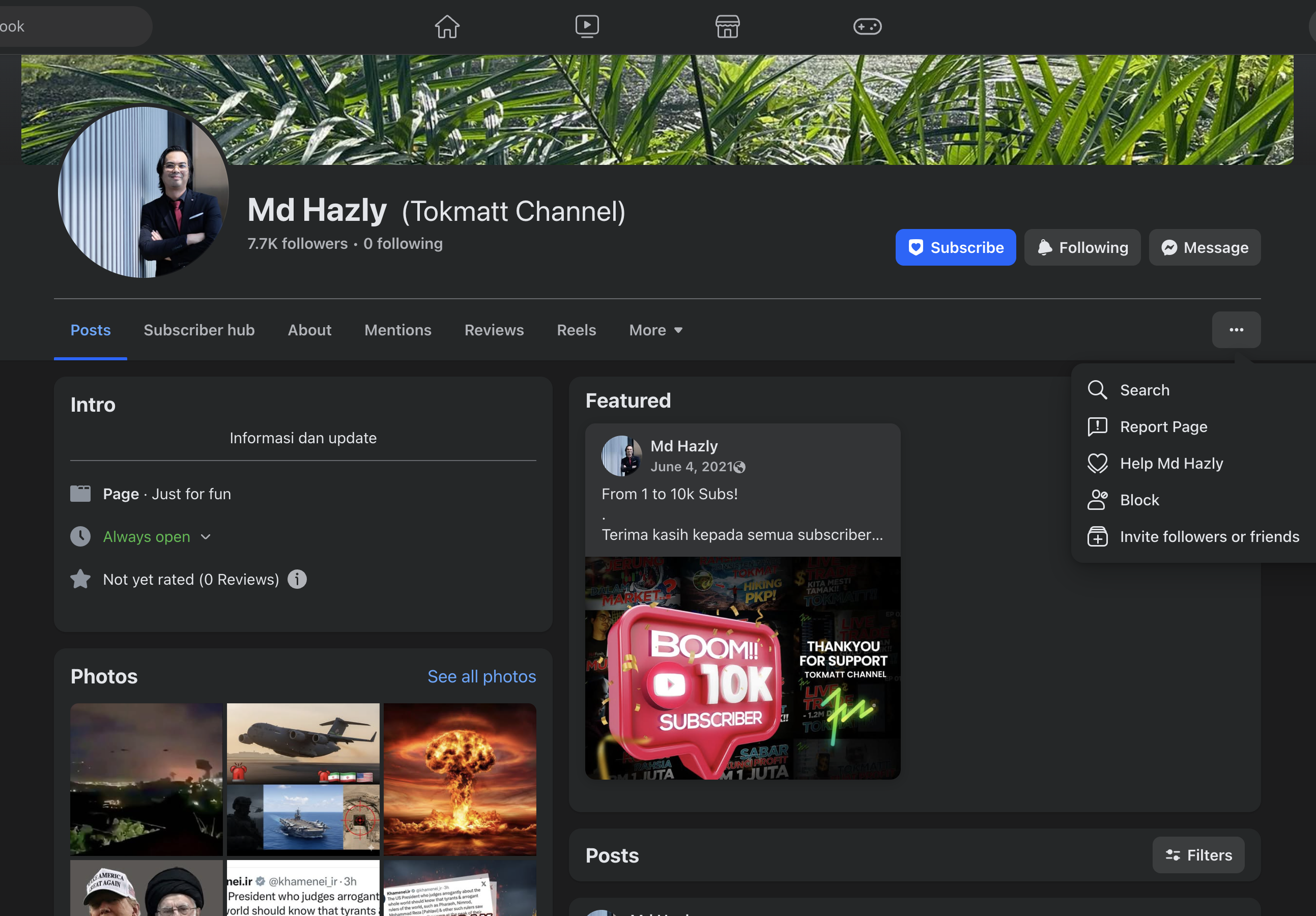This screenshot has width=1316, height=916.
Task: Click the Block person icon in the menu
Action: (1097, 500)
